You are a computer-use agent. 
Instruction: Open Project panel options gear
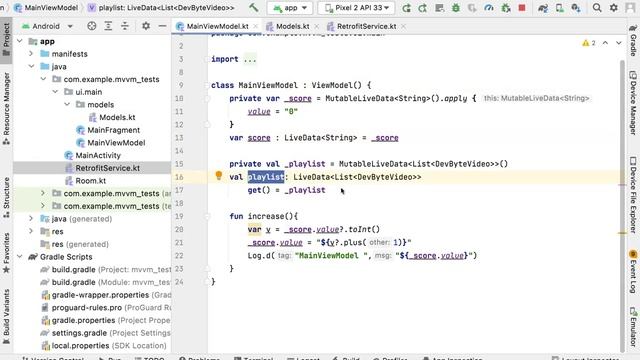[x=146, y=26]
